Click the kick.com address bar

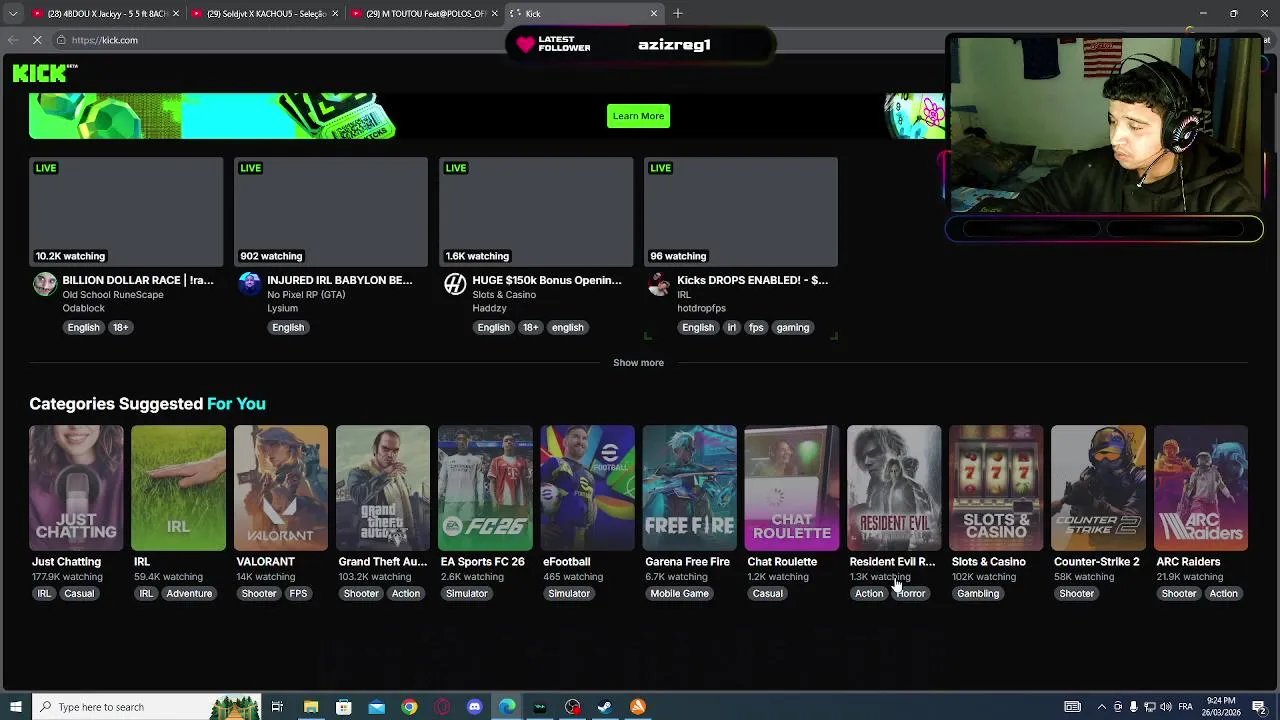(280, 40)
